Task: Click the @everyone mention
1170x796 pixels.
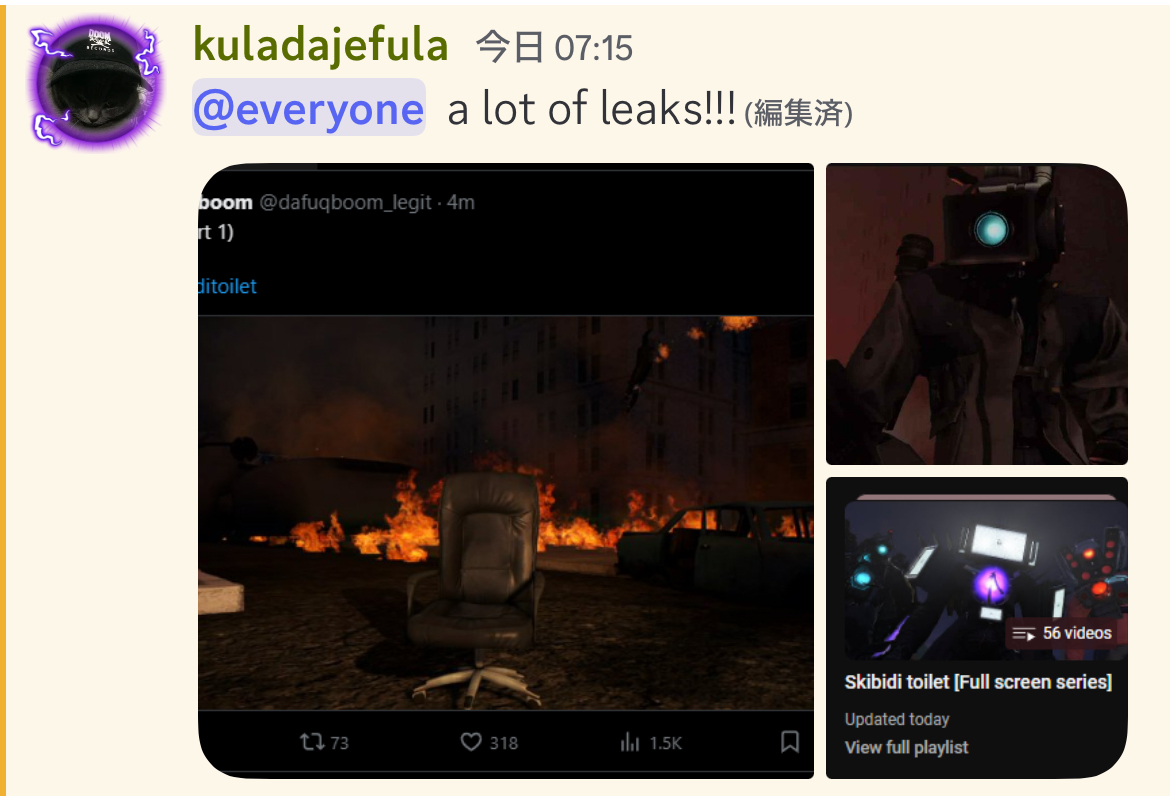Action: coord(309,108)
